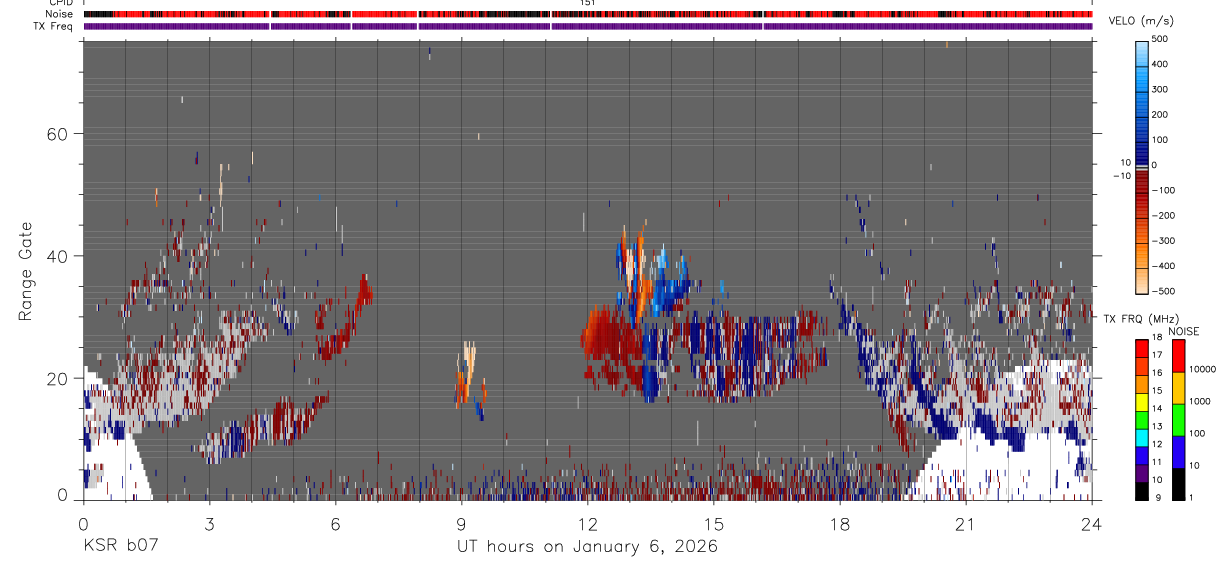Click the red-black noise strip above plot
Image resolution: width=1228 pixels, height=567 pixels.
(x=588, y=14)
